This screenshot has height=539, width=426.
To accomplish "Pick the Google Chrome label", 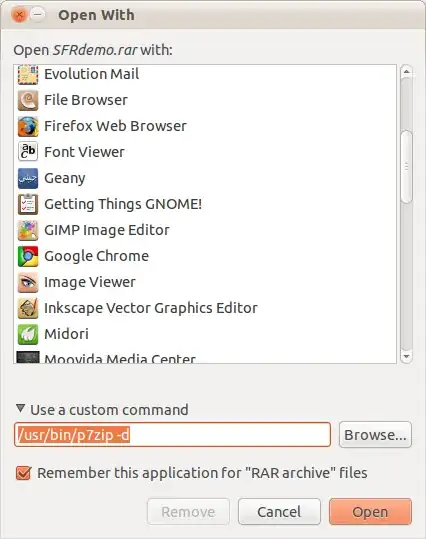I will [x=97, y=256].
